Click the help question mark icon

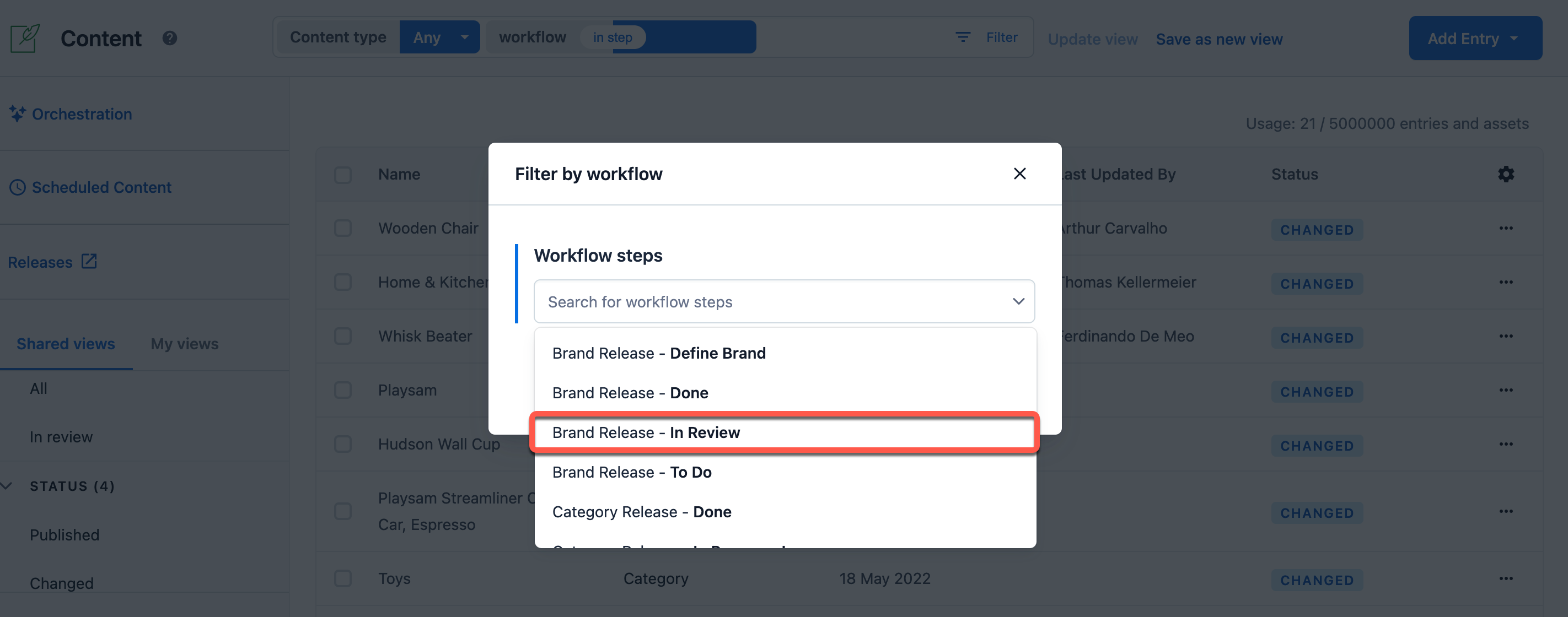[169, 37]
